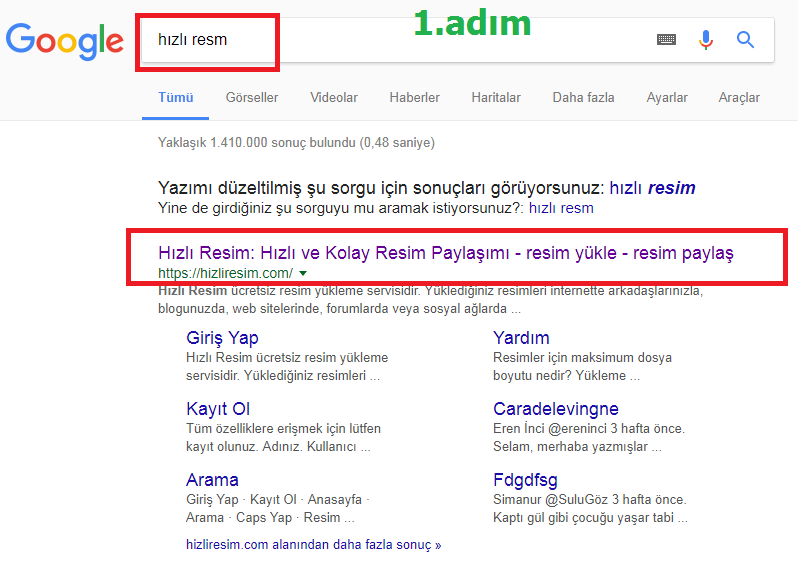Click the 'Yaklaşık 1.410.000 sonuç bulundu' stats text
Viewport: 798px width, 572px height.
pos(296,142)
